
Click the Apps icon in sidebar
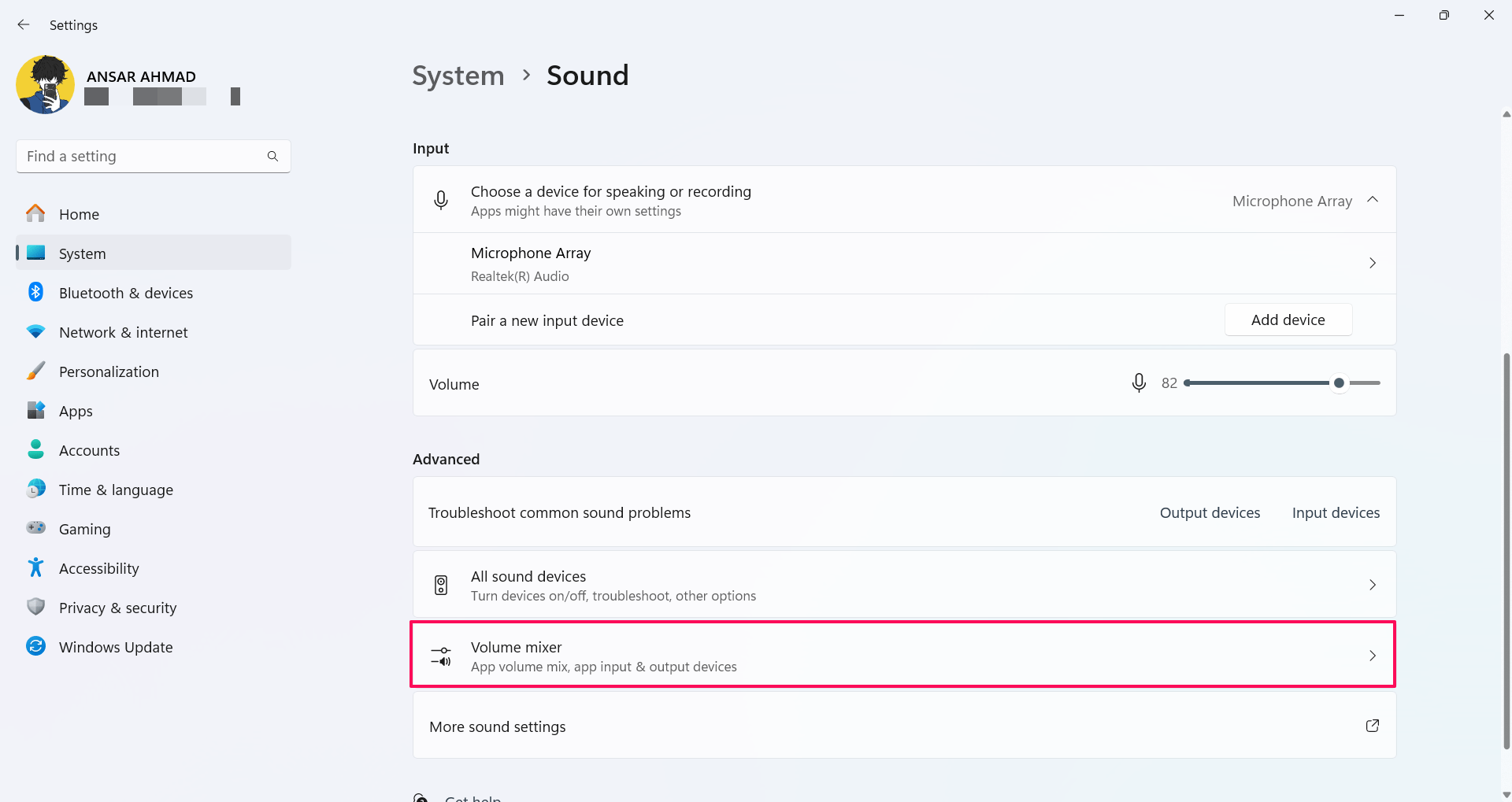coord(35,410)
